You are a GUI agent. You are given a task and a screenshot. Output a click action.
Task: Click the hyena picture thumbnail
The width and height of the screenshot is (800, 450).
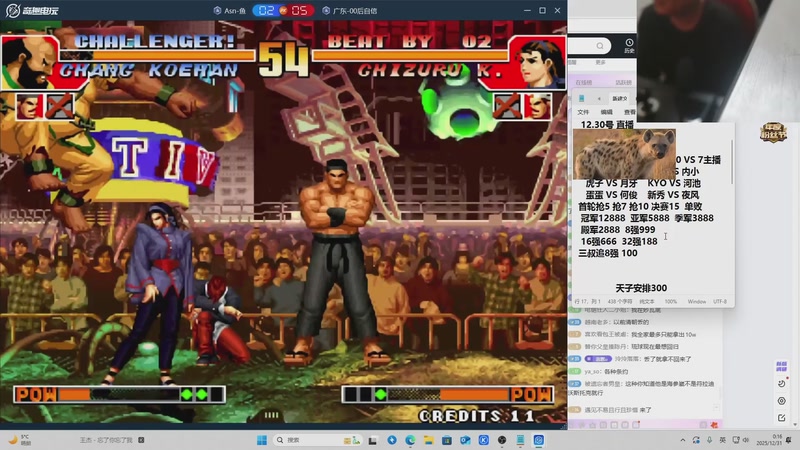click(624, 154)
